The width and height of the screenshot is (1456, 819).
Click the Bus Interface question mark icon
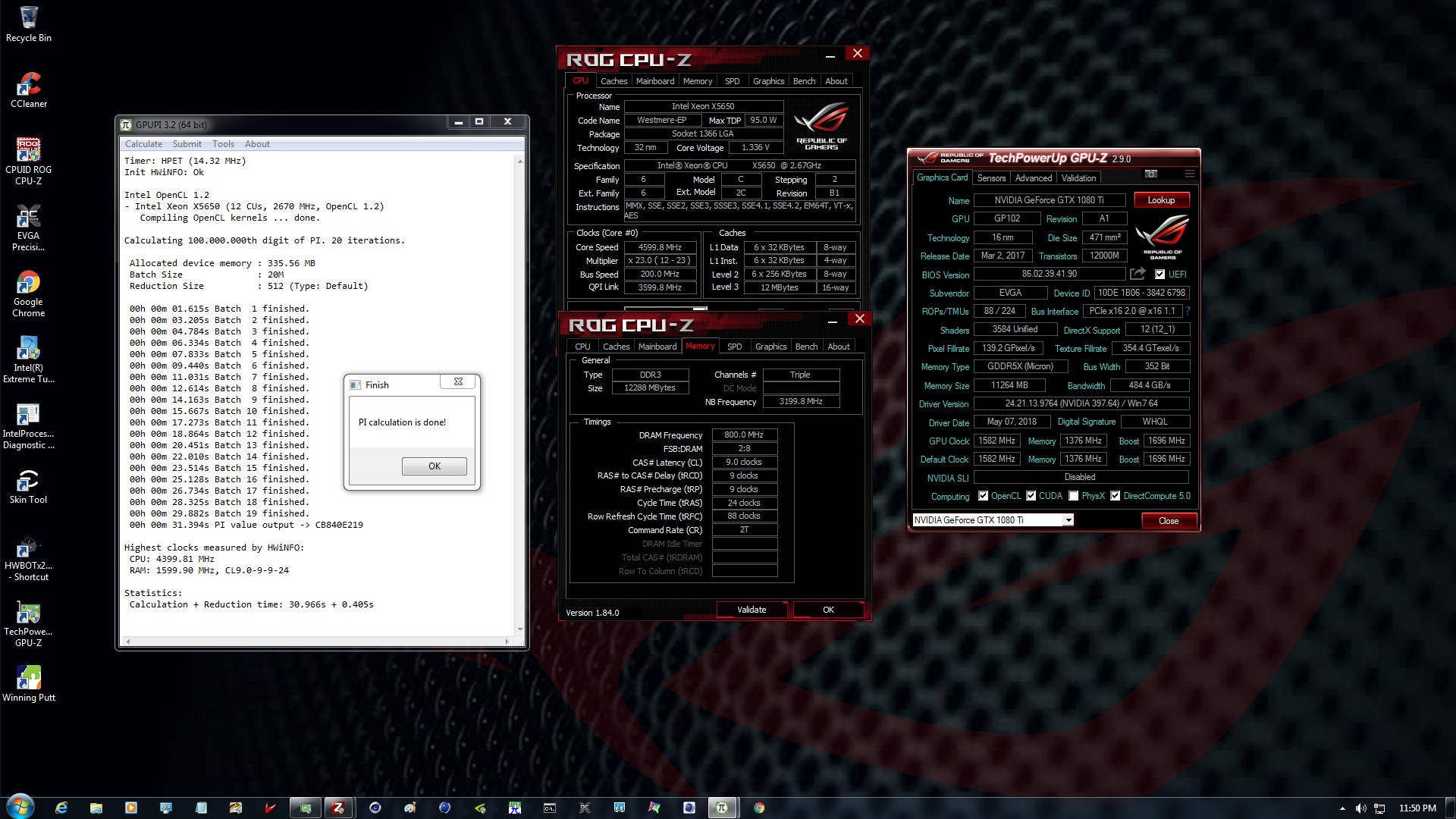coord(1188,311)
